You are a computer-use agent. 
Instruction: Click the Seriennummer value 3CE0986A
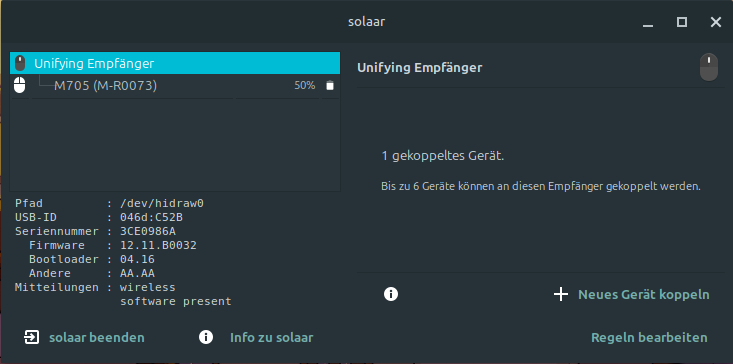(x=148, y=231)
